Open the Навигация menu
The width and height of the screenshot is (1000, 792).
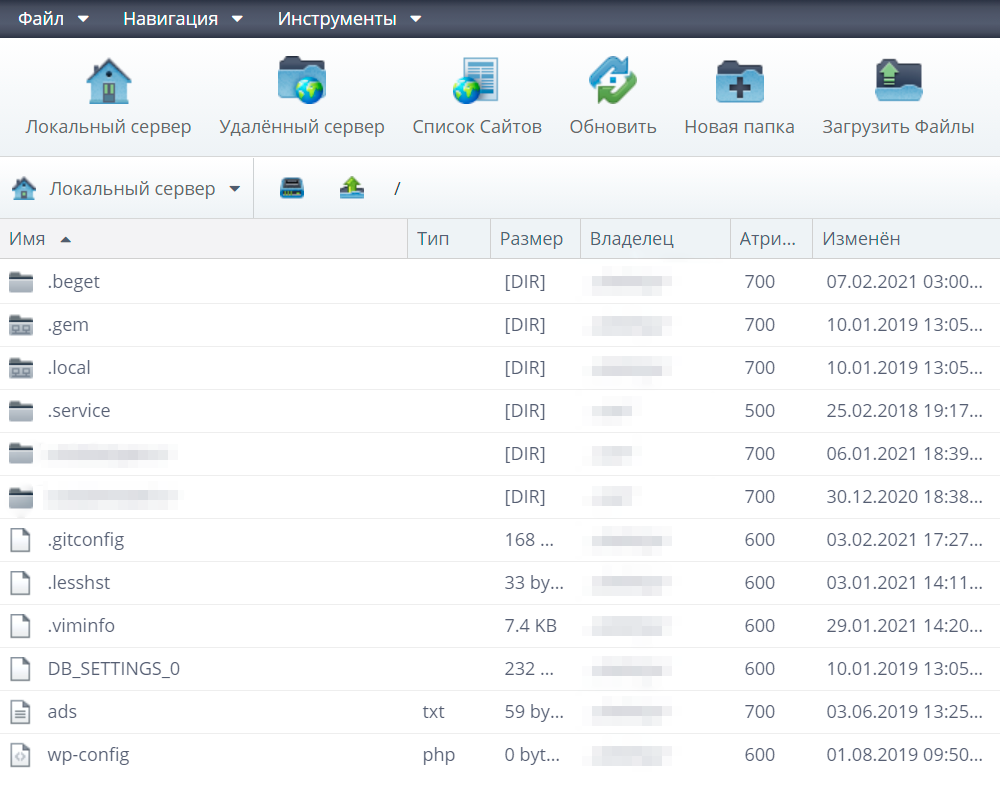(x=183, y=19)
